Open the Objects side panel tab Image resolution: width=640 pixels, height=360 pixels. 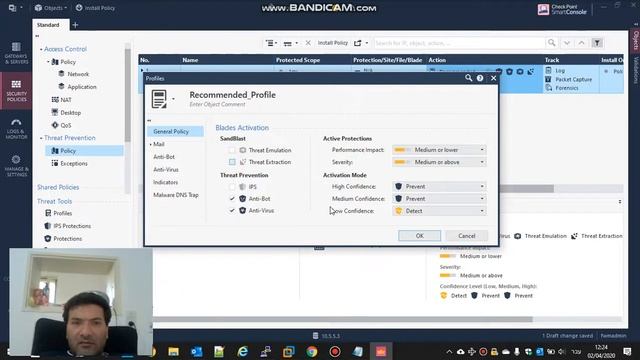tap(636, 40)
